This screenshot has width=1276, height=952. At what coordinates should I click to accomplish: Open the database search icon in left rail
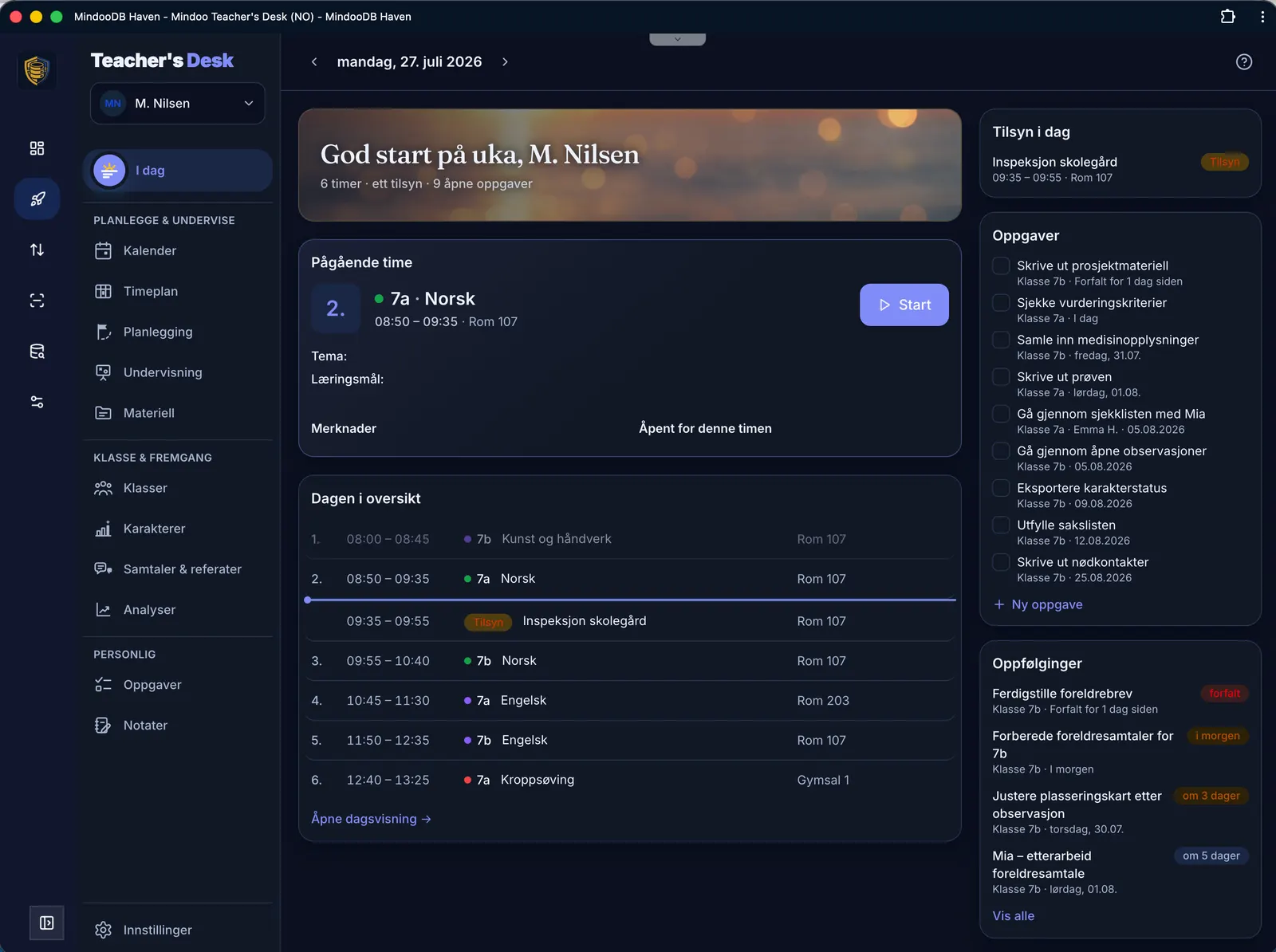click(x=37, y=352)
